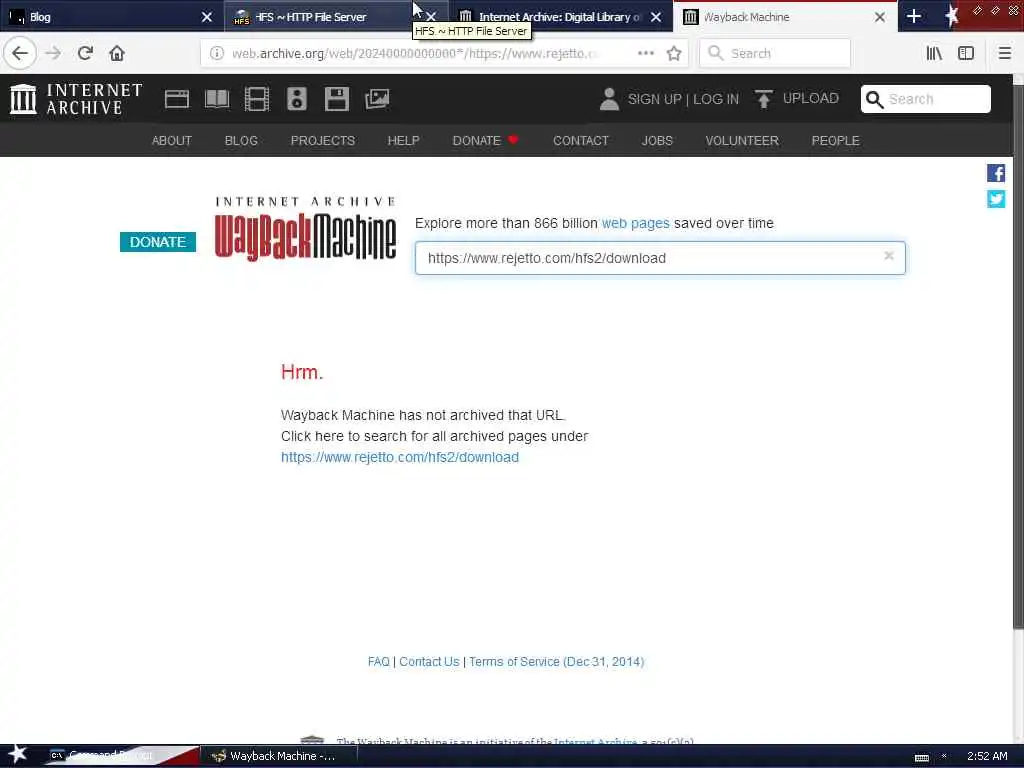
Task: Reload the current page
Action: (85, 53)
